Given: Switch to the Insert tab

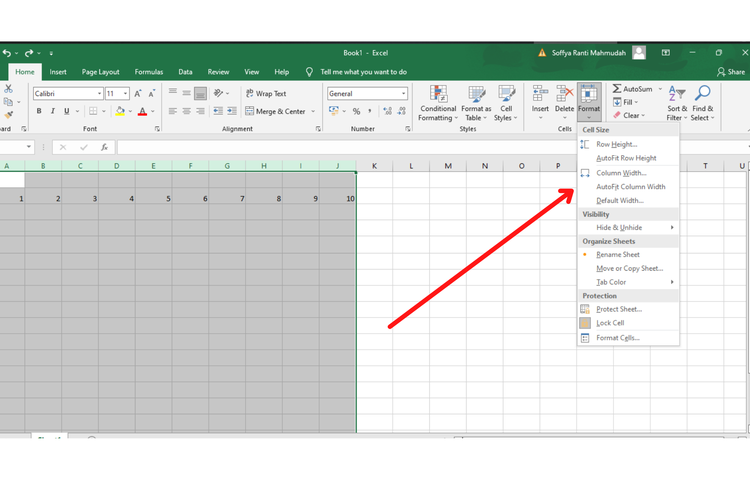Looking at the screenshot, I should coord(58,72).
